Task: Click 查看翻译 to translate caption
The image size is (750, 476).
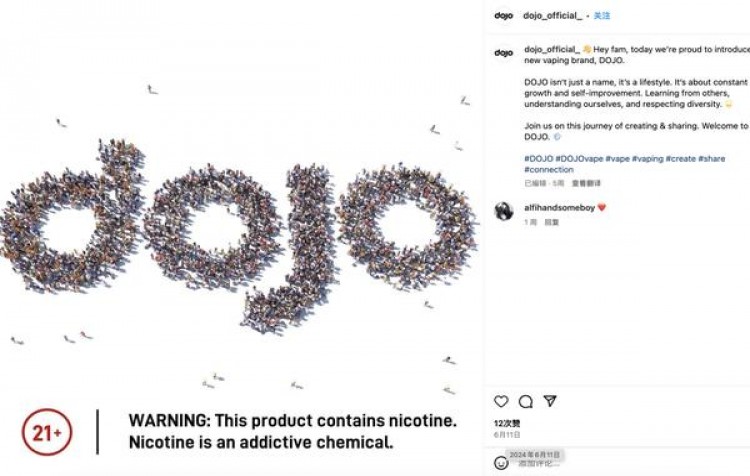Action: (586, 183)
